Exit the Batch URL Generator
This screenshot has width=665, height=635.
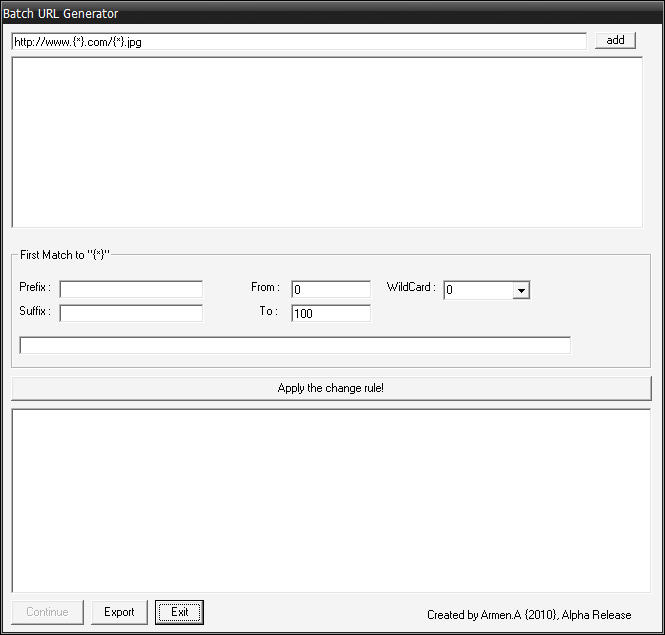coord(179,612)
